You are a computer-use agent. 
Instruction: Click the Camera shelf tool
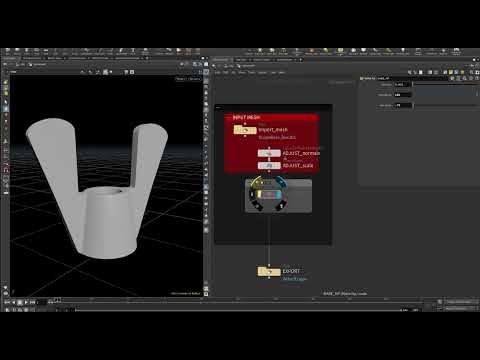tap(248, 52)
